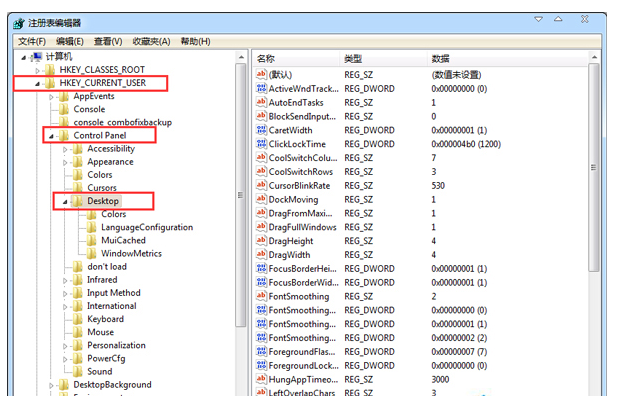Click the don't load folder icon
625x396 pixels.
[78, 266]
